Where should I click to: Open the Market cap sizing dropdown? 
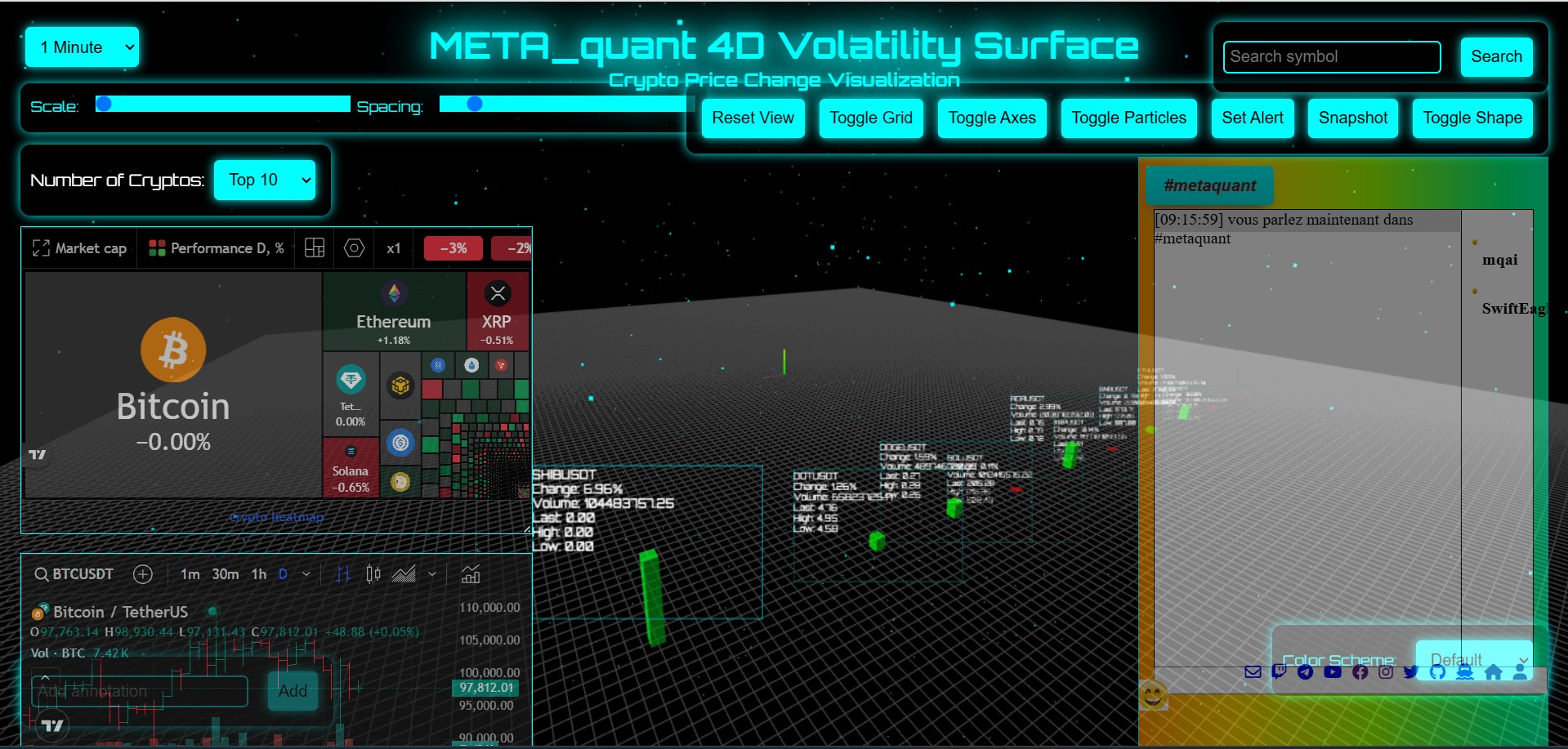(79, 248)
